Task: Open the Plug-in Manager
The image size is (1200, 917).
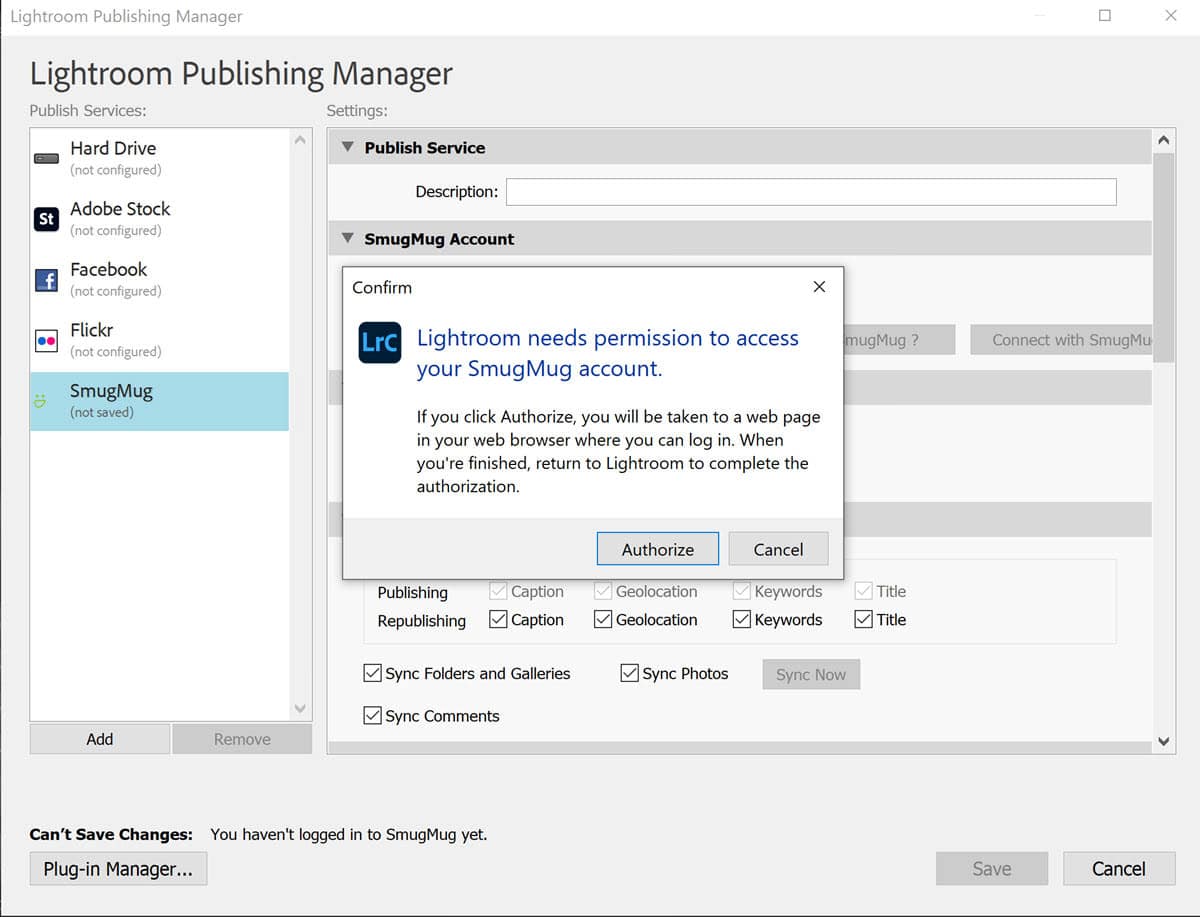Action: coord(118,869)
